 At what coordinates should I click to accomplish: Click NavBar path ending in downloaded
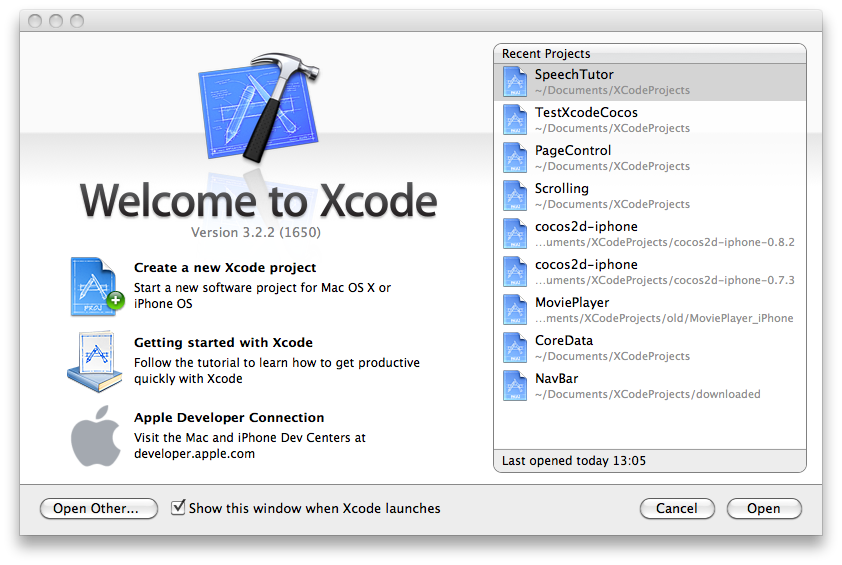648,394
